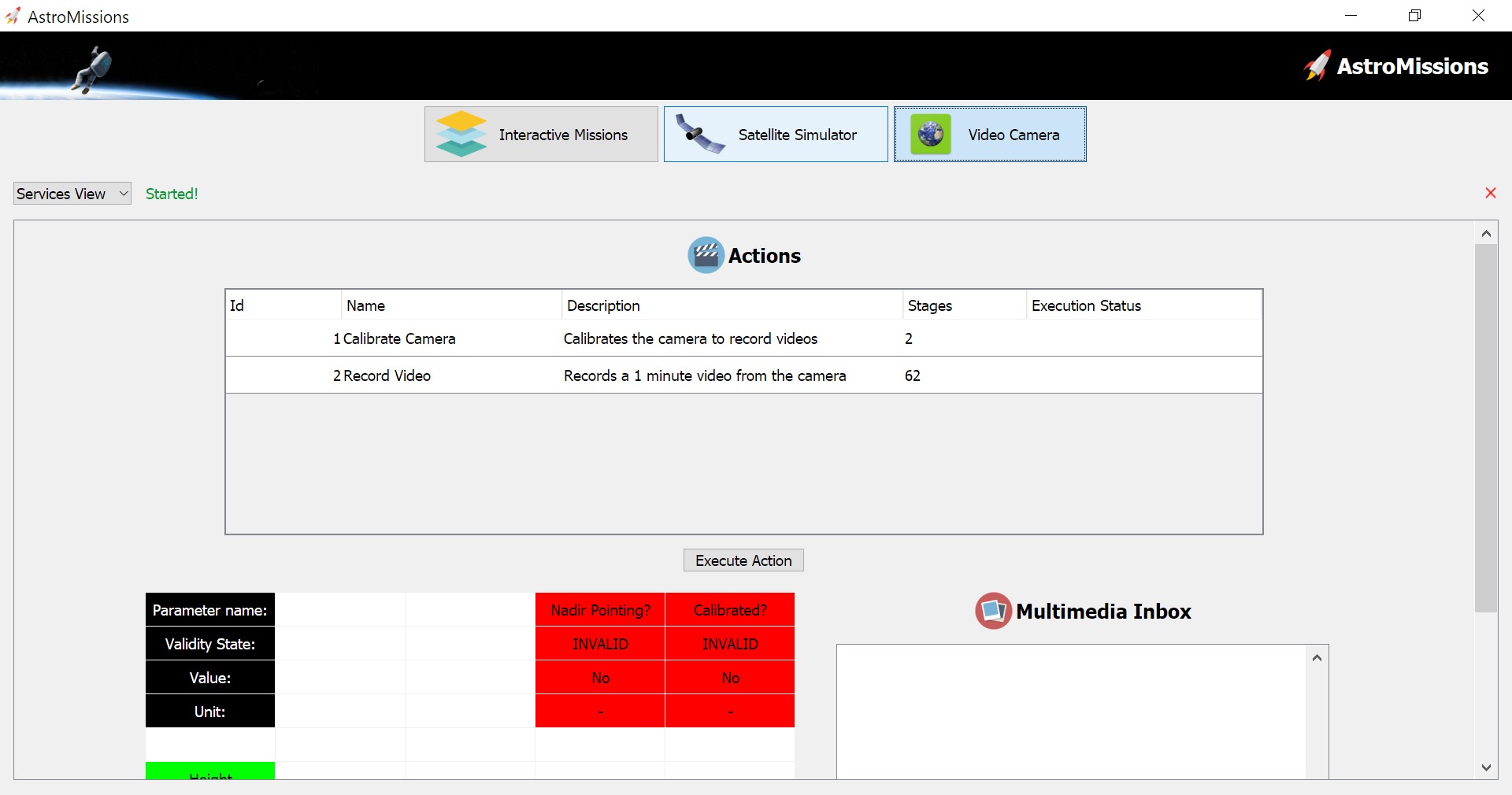
Task: Click the Satellite Simulator satellite icon
Action: click(699, 135)
